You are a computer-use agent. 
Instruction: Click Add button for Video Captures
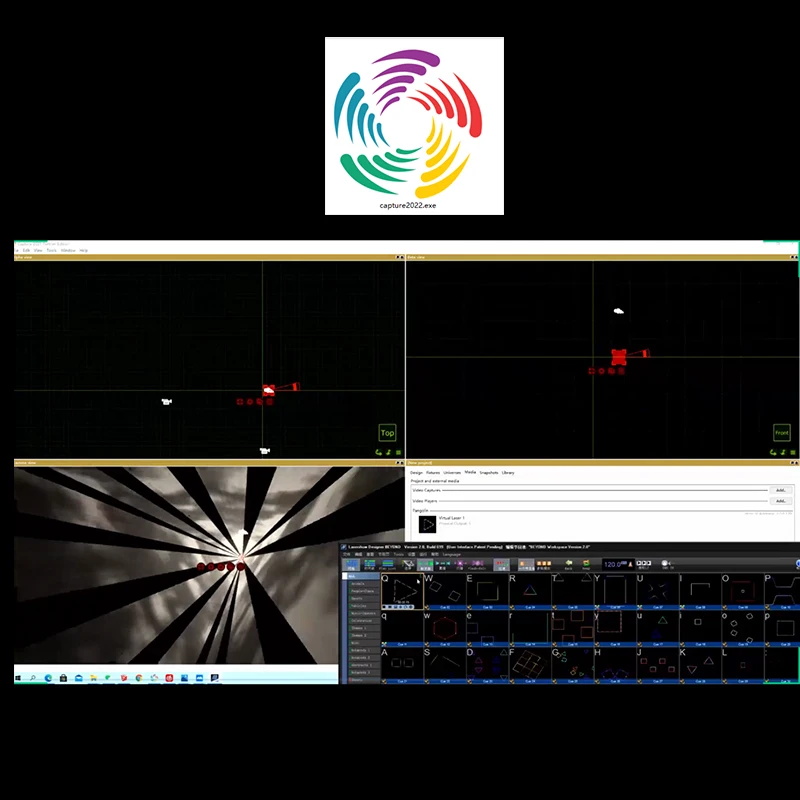tap(781, 490)
